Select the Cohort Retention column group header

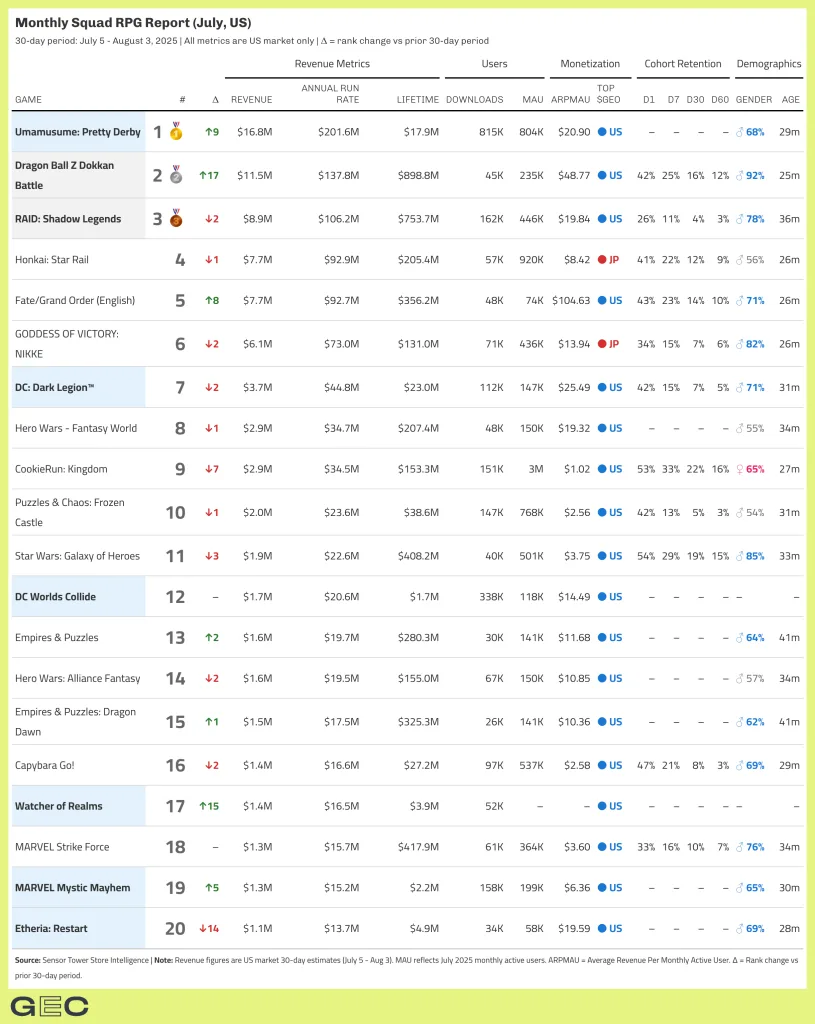pyautogui.click(x=683, y=64)
